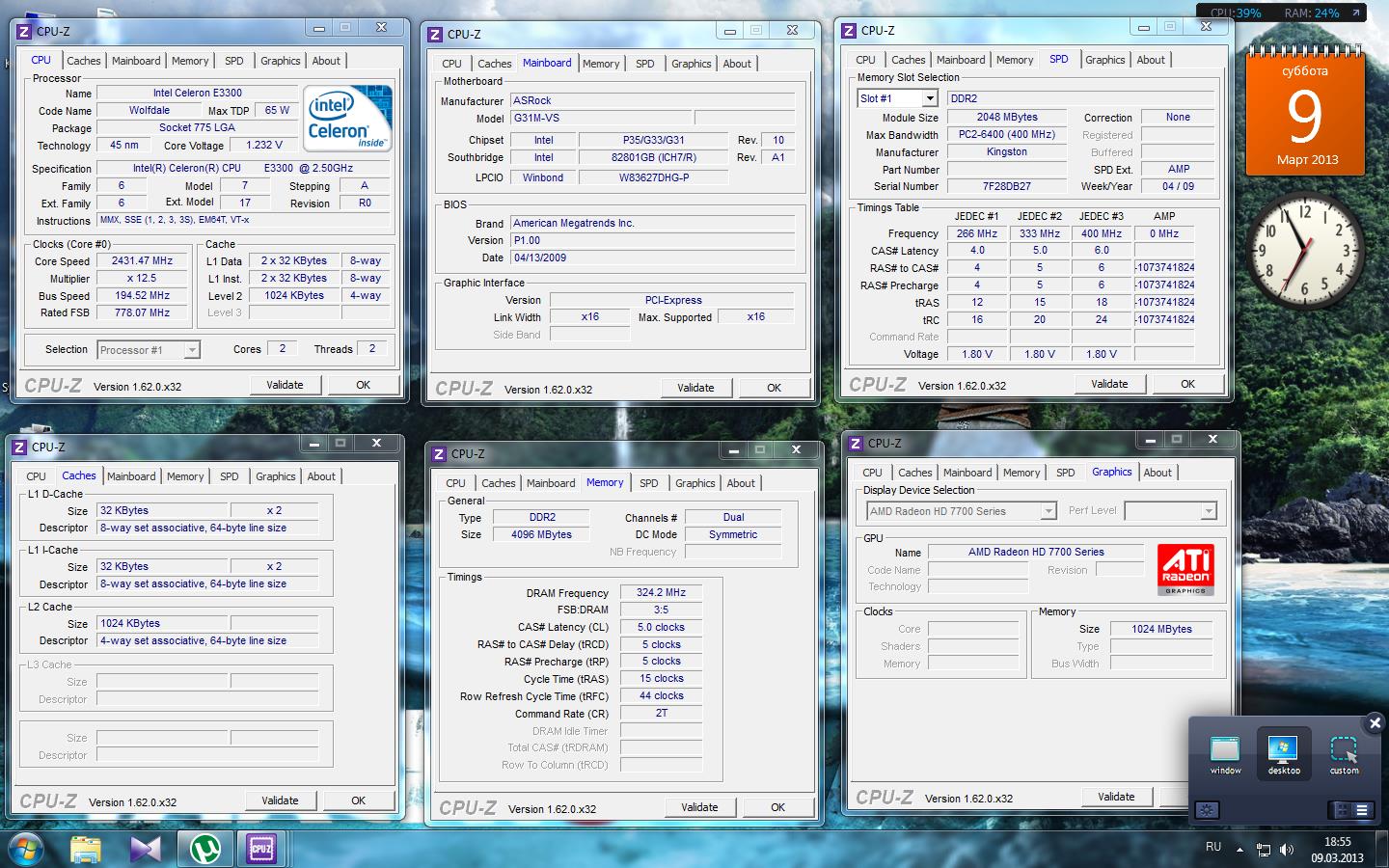1389x868 pixels.
Task: Select the custom region capture icon
Action: 1344,752
